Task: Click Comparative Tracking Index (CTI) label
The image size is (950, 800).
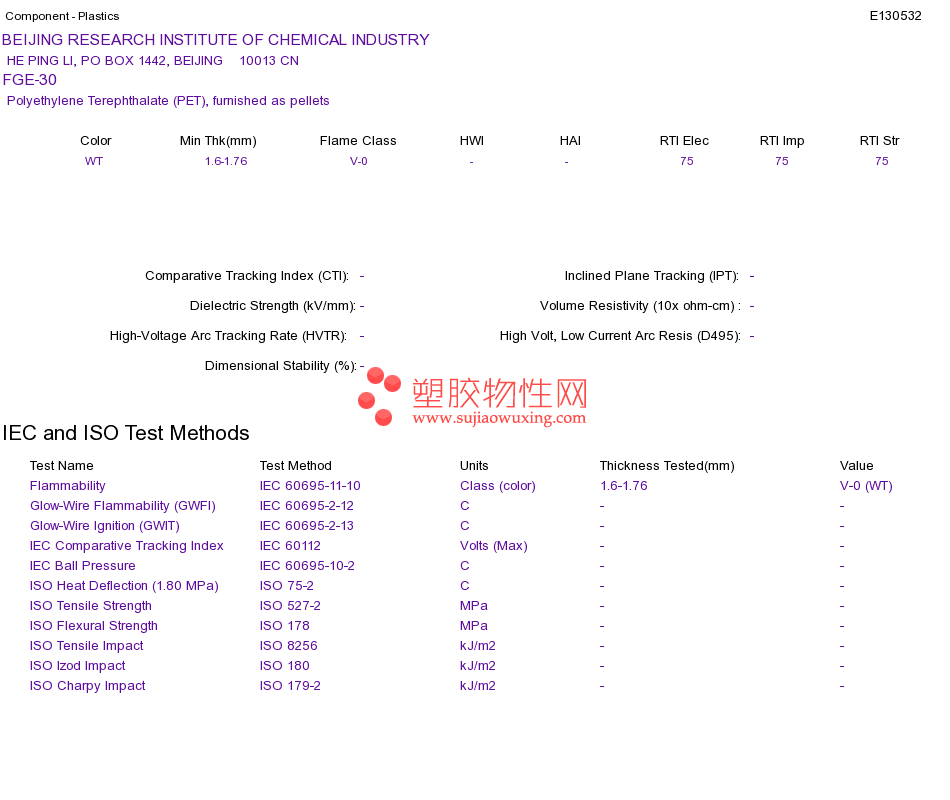Action: coord(247,276)
